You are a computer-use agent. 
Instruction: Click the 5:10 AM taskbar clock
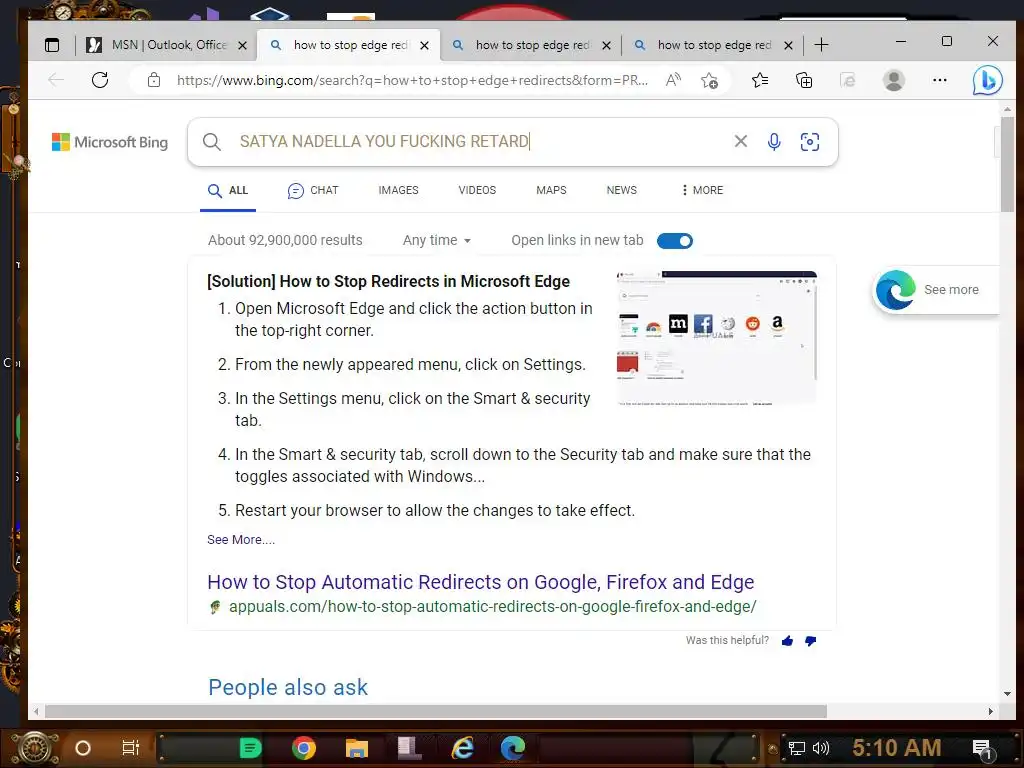pyautogui.click(x=896, y=748)
